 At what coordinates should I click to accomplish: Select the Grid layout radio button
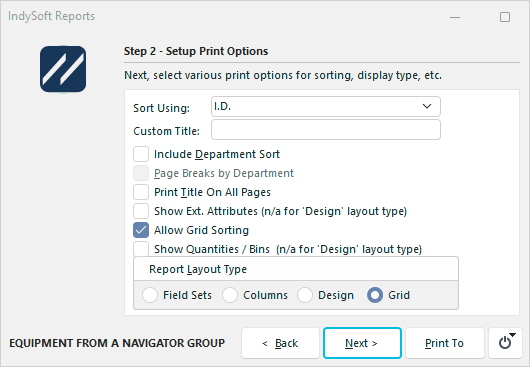pos(375,295)
